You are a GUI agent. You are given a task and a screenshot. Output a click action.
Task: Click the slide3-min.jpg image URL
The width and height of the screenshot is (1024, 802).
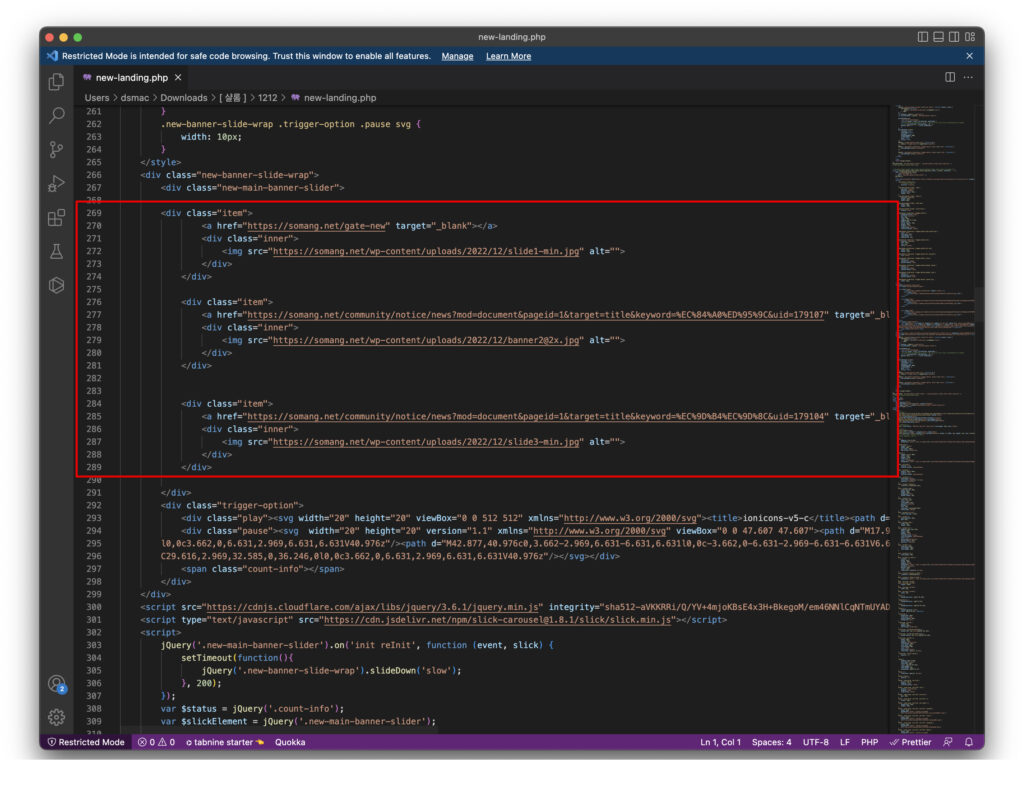(x=426, y=442)
